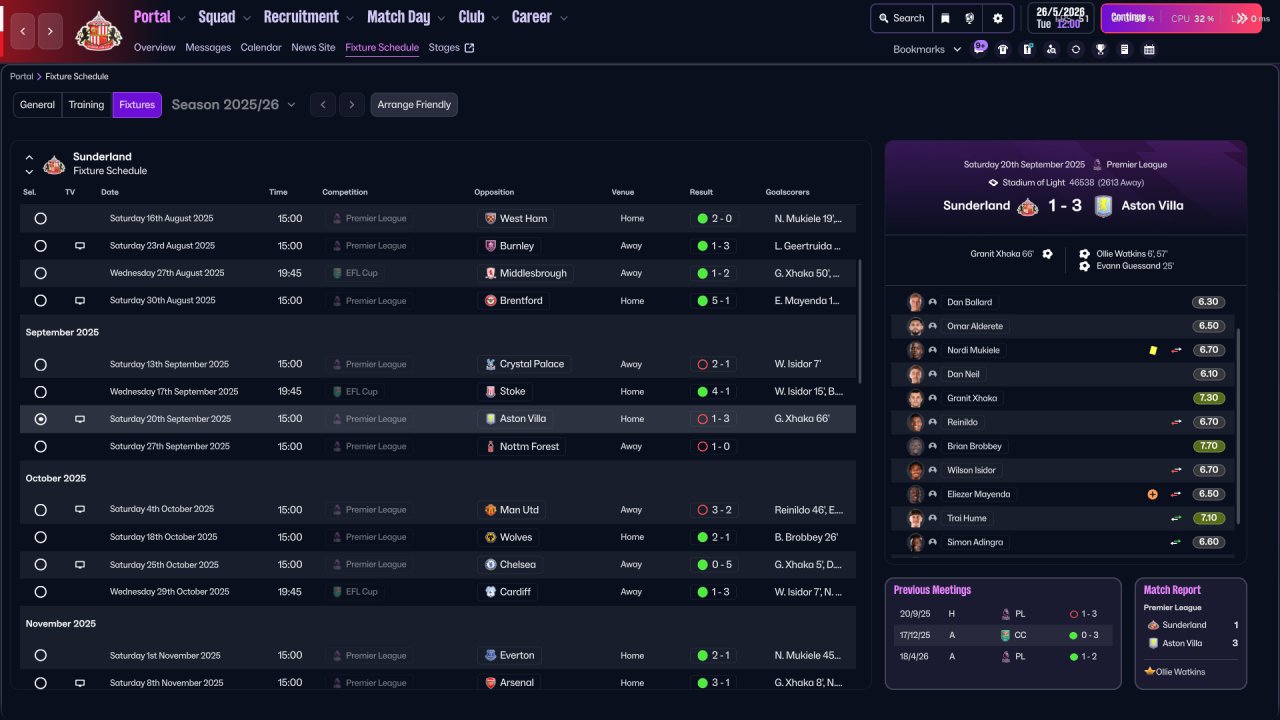The height and width of the screenshot is (720, 1280).
Task: Switch to the News Site tab
Action: [313, 48]
